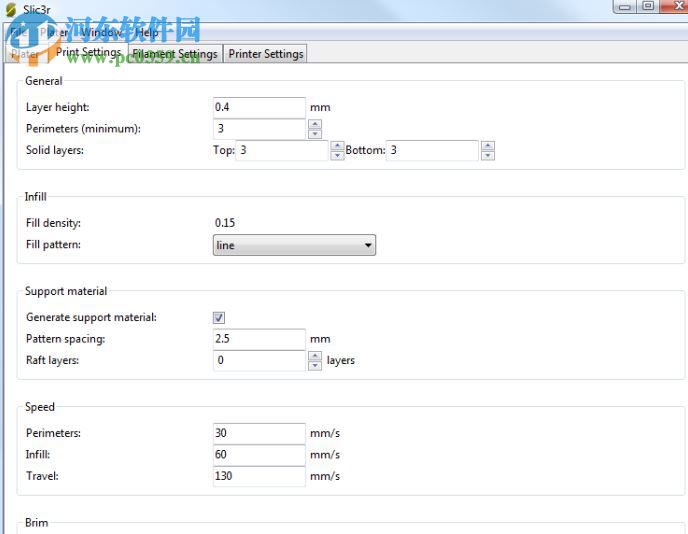This screenshot has height=534, width=688.
Task: Click the Perimeters speed field
Action: coord(259,433)
